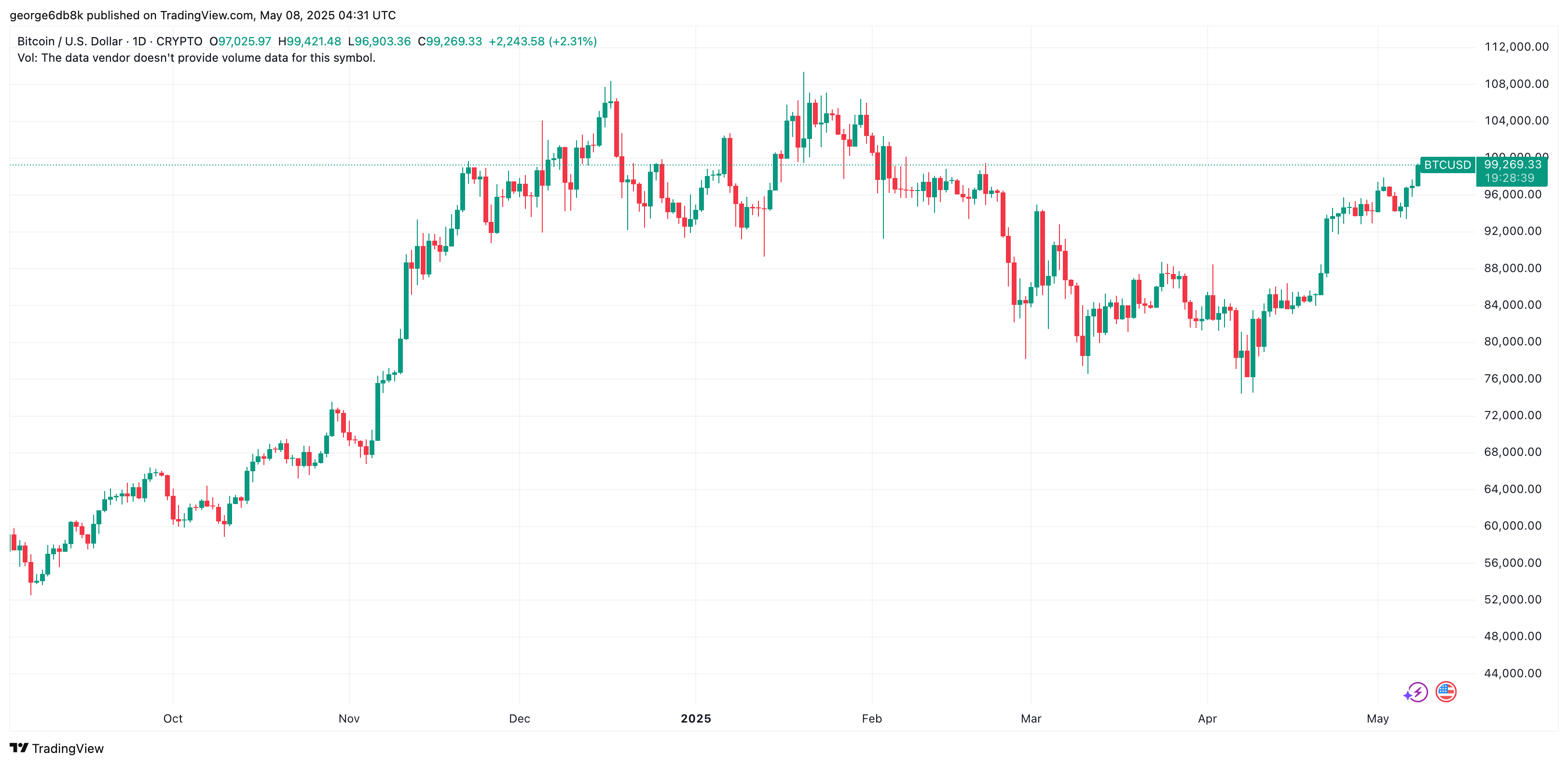1568x765 pixels.
Task: Click the 76,000.00 price scale label
Action: [x=1513, y=379]
